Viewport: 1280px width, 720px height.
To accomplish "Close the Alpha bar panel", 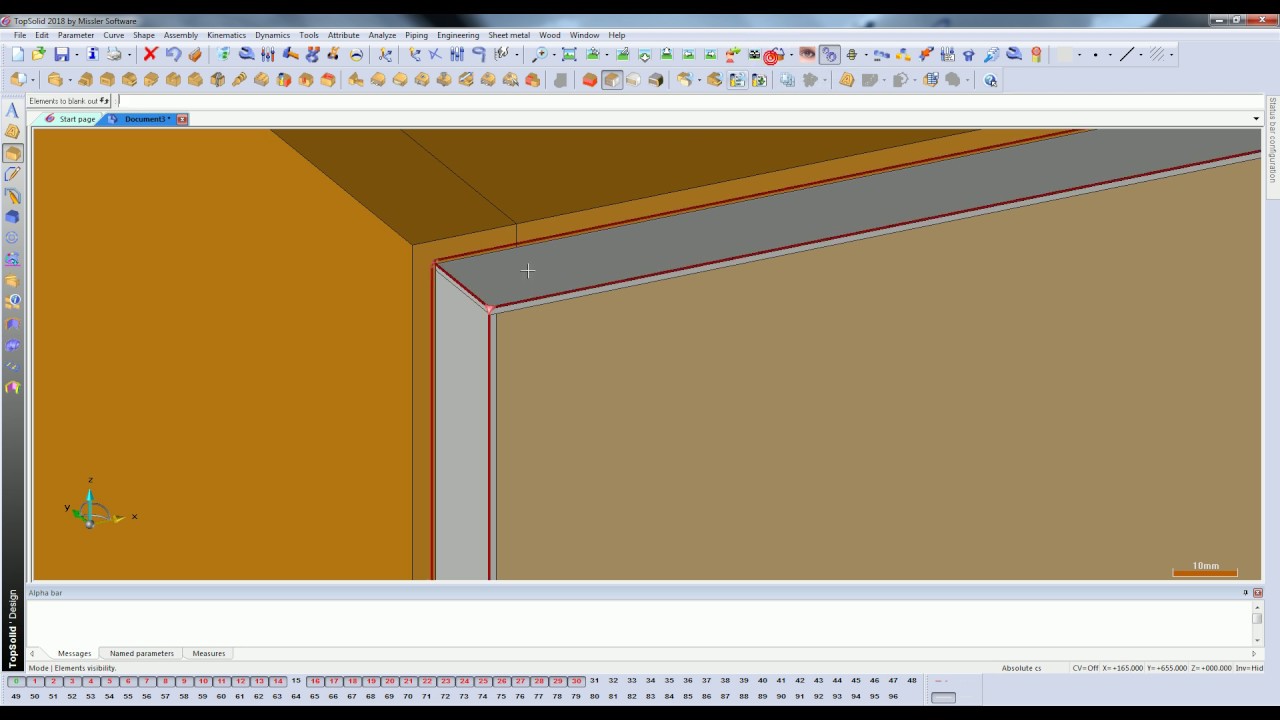I will 1258,593.
